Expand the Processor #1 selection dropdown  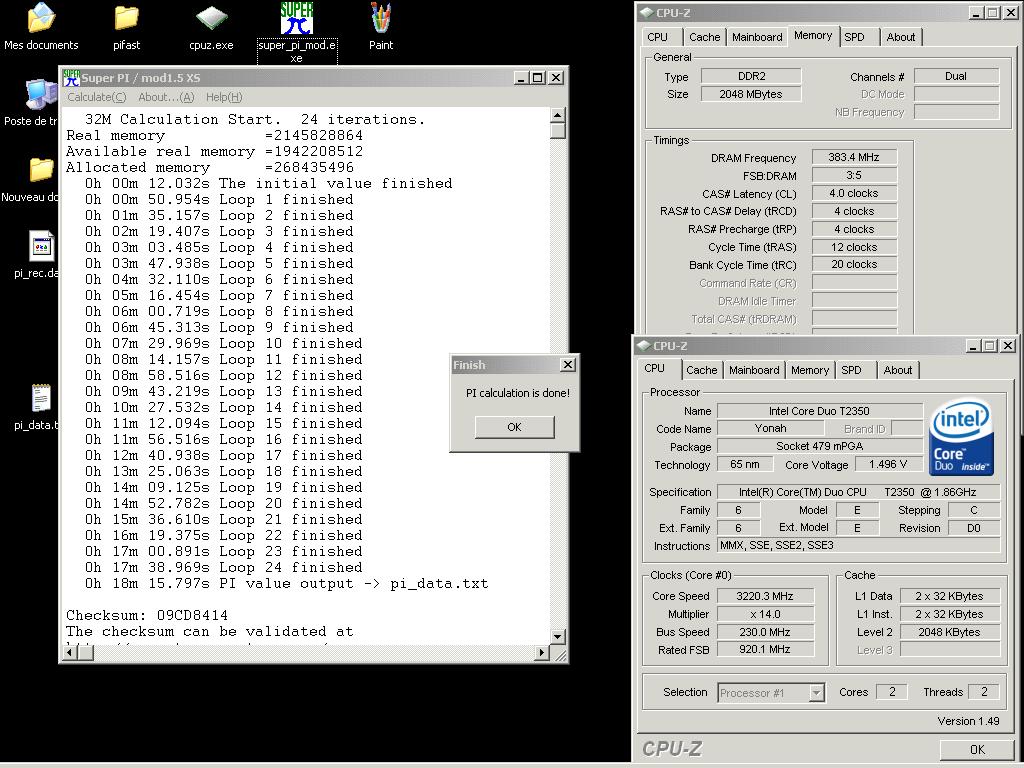(x=816, y=693)
